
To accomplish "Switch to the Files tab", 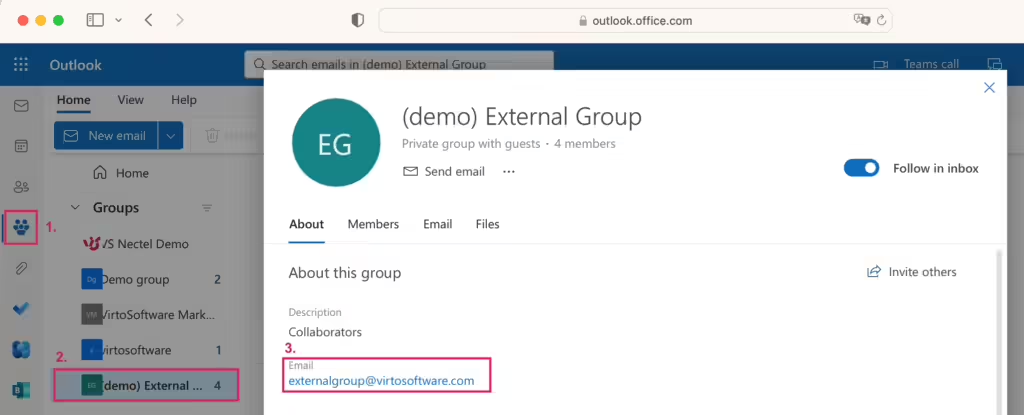I will 487,224.
